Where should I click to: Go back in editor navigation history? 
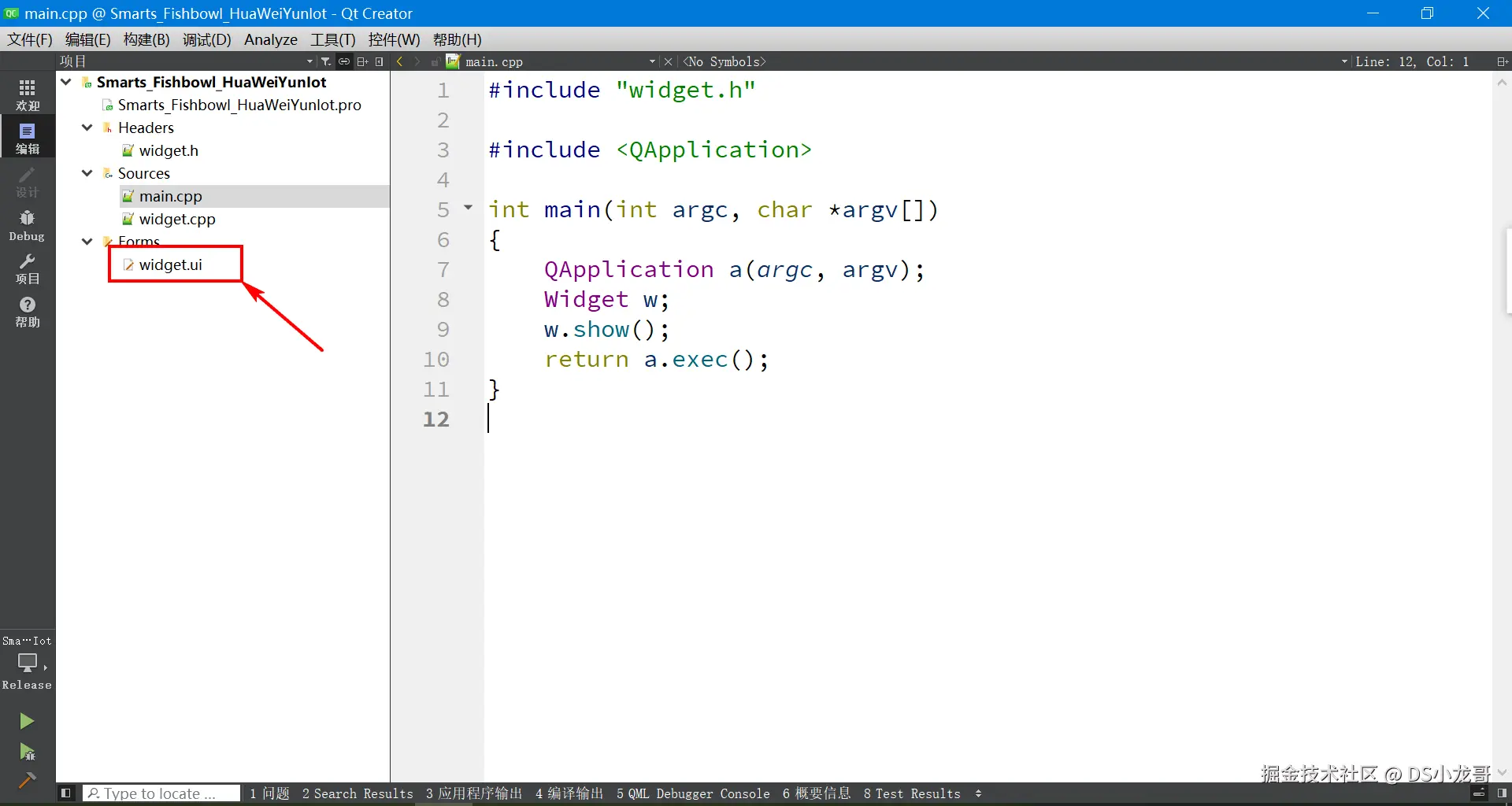coord(400,61)
